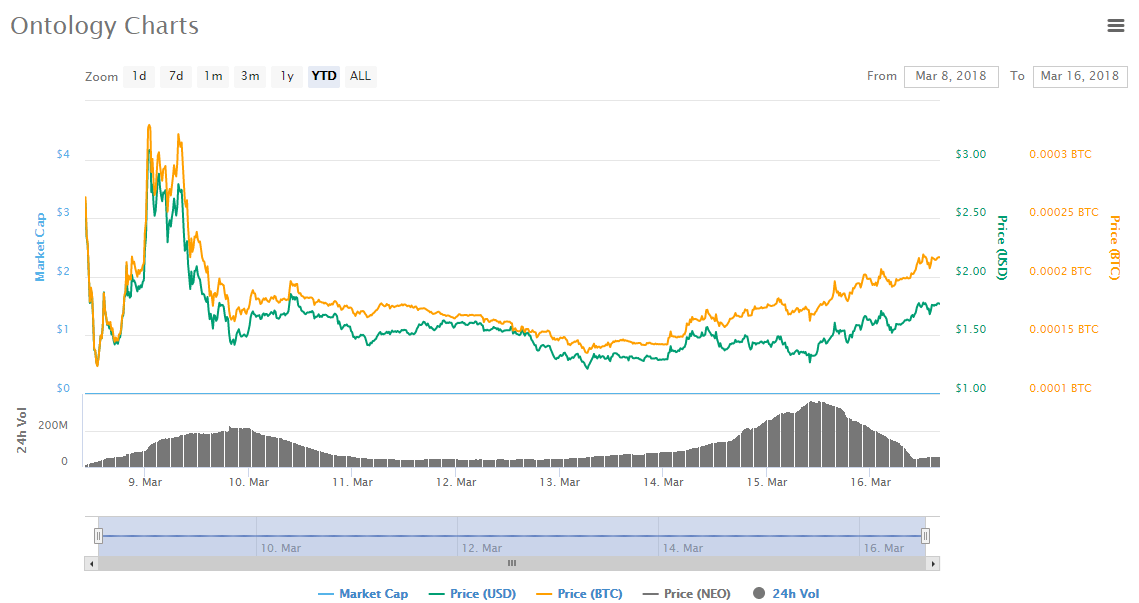Screen dimensions: 1139x603
Task: Hide the Price (BTC) series
Action: click(x=579, y=594)
